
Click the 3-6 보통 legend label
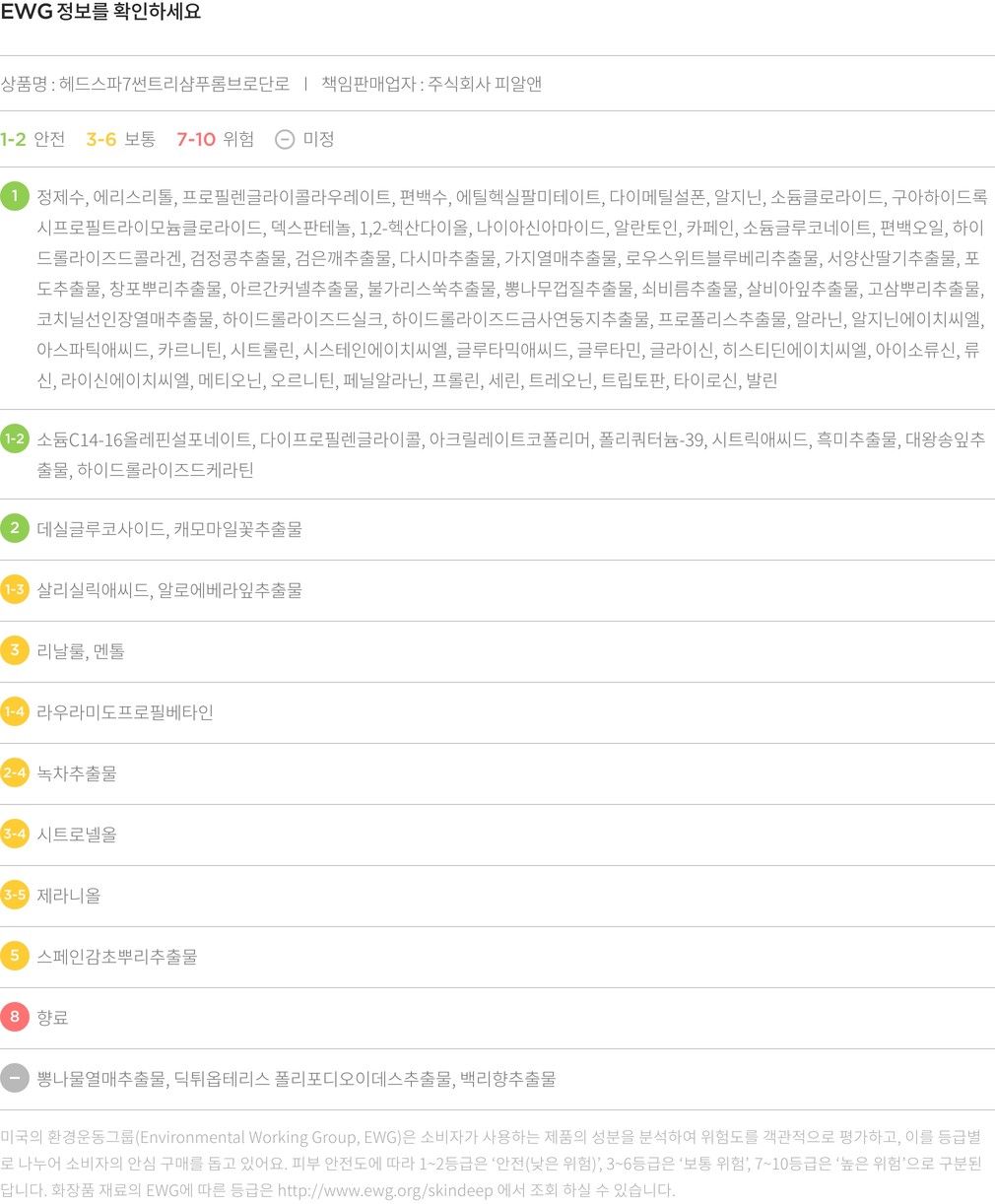tap(120, 139)
